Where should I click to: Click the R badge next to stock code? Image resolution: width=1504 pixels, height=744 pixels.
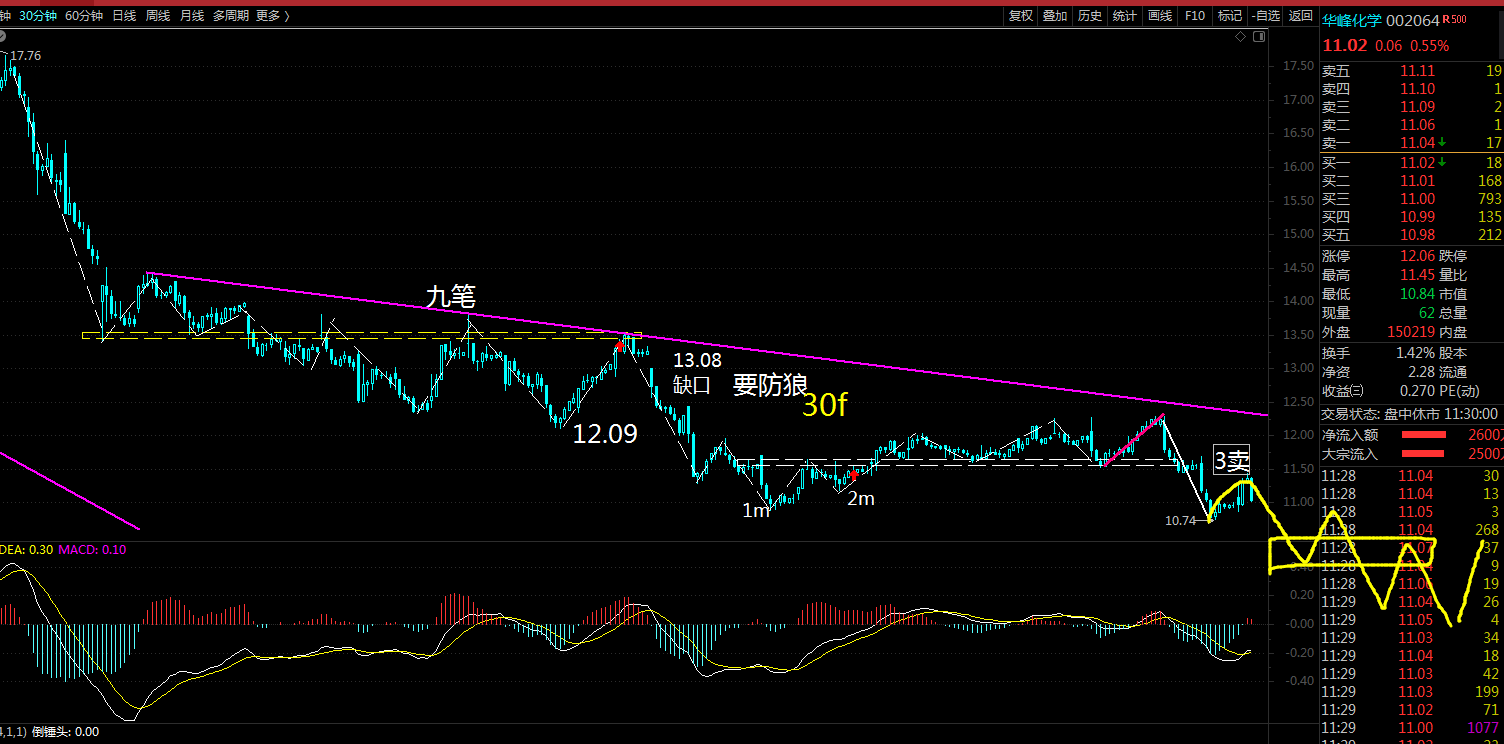(x=1445, y=20)
